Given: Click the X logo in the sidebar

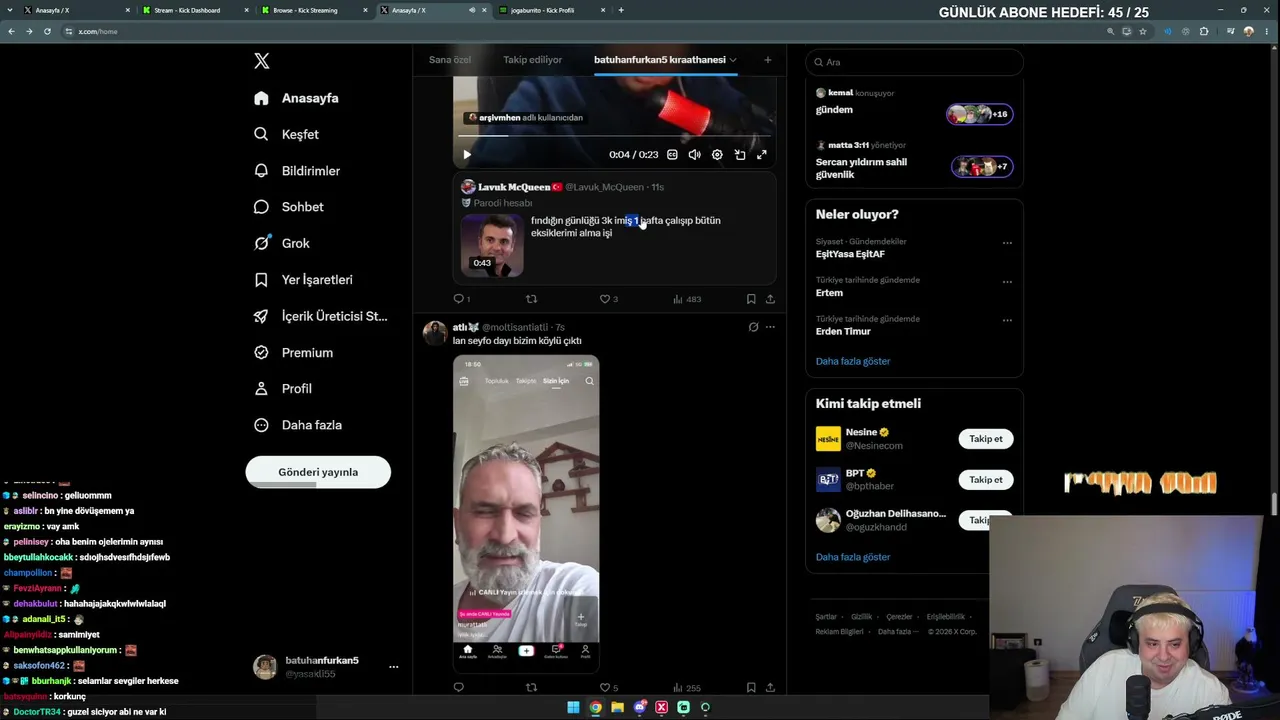Looking at the screenshot, I should 262,61.
